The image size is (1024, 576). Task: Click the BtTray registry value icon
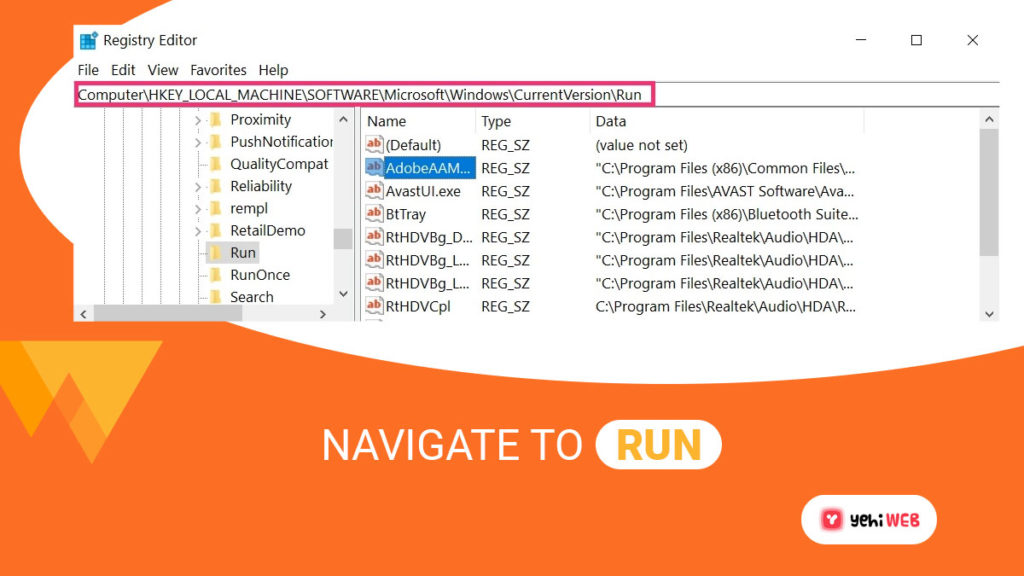coord(374,214)
